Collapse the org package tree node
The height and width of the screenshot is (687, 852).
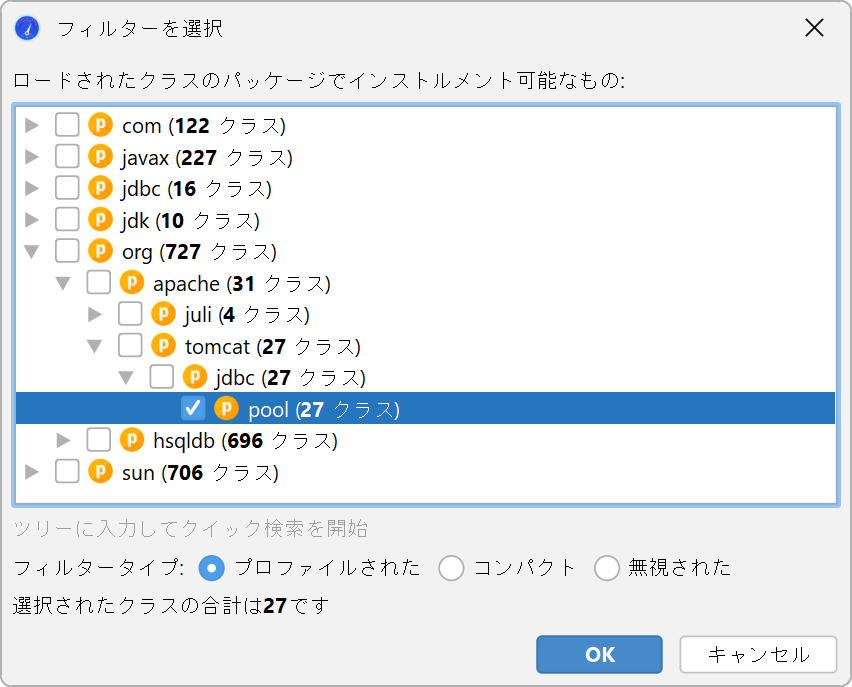32,252
